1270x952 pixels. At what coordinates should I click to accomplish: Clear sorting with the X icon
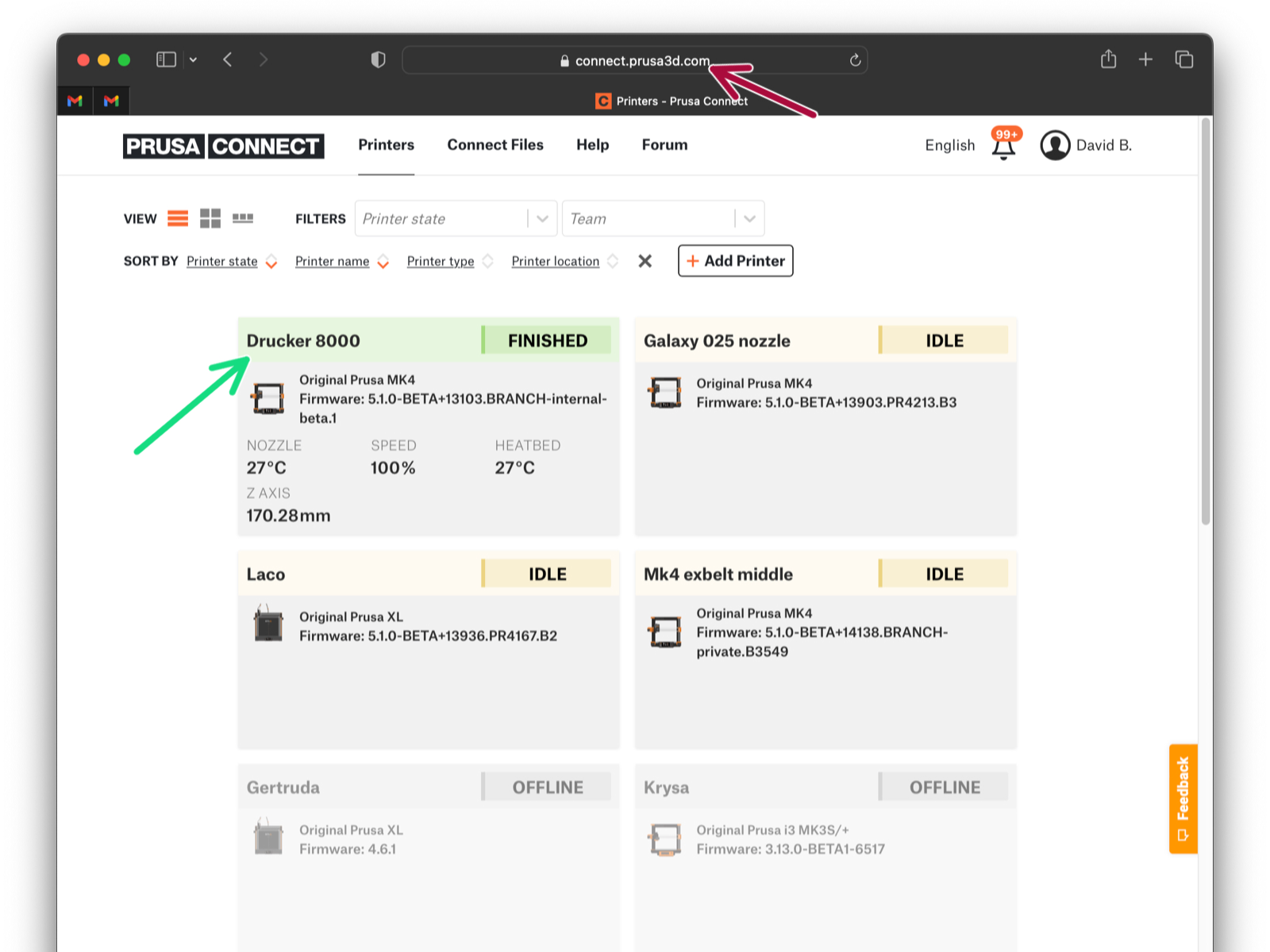pos(645,261)
